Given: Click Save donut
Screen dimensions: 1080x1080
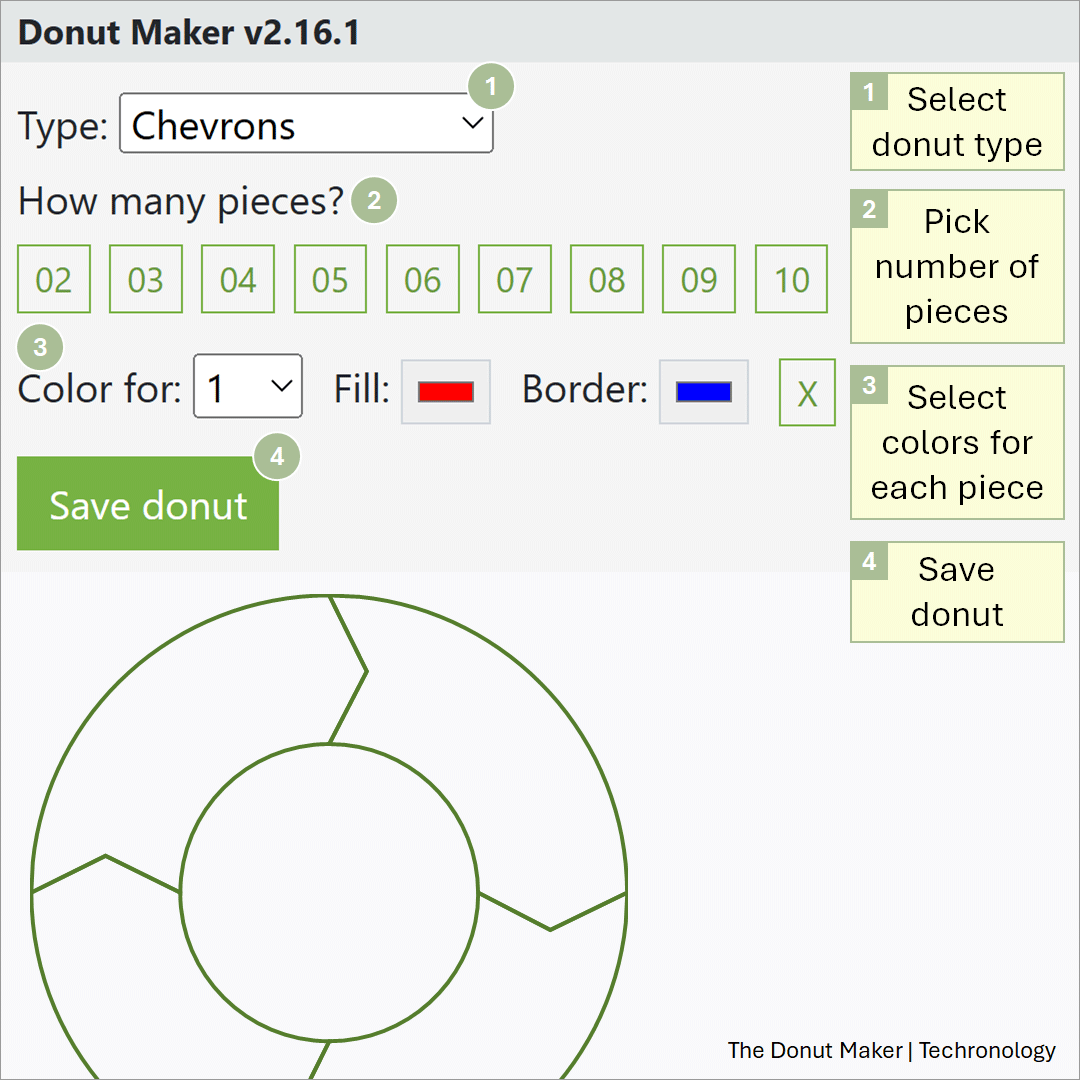Looking at the screenshot, I should point(147,503).
